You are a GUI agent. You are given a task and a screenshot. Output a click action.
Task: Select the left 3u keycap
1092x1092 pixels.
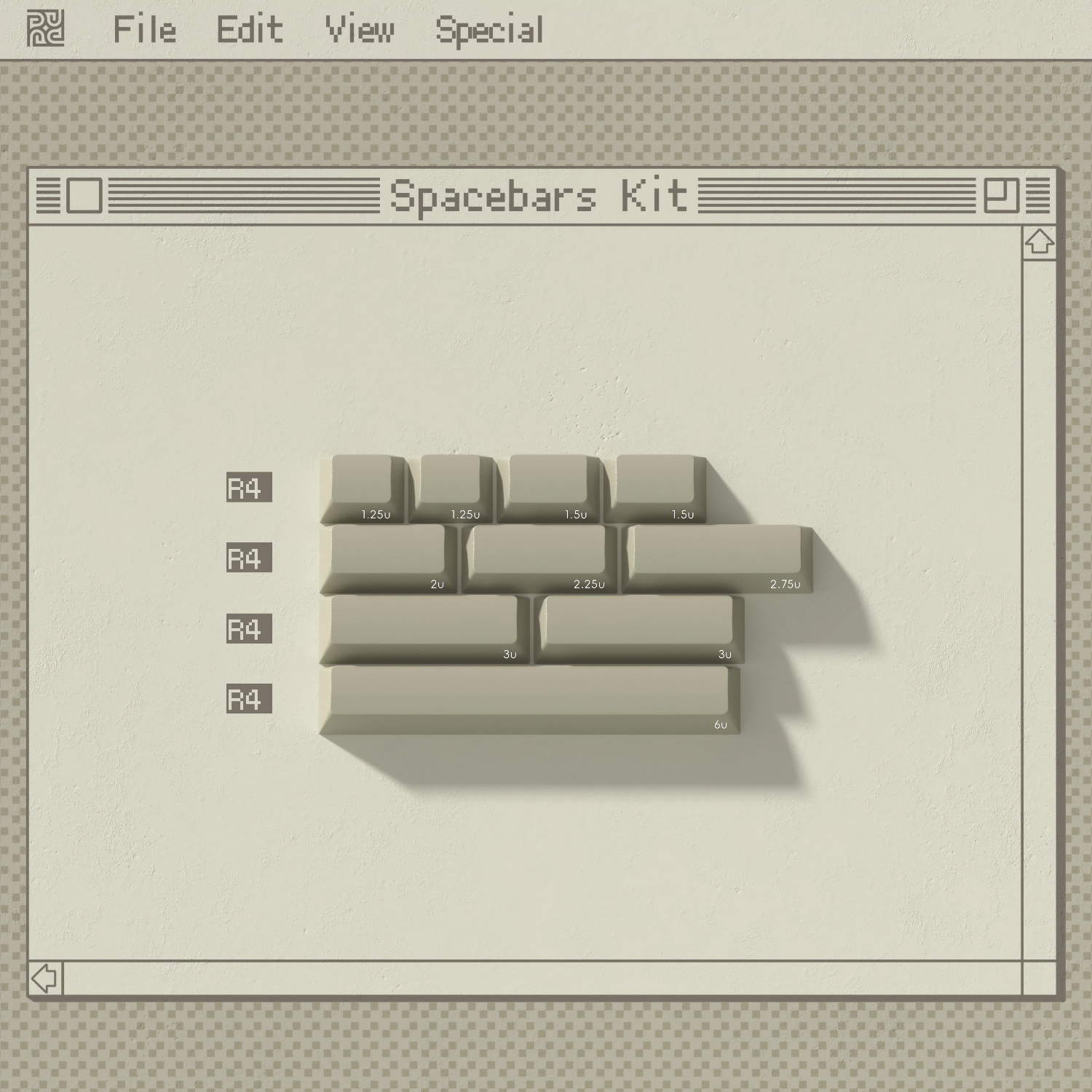click(424, 630)
